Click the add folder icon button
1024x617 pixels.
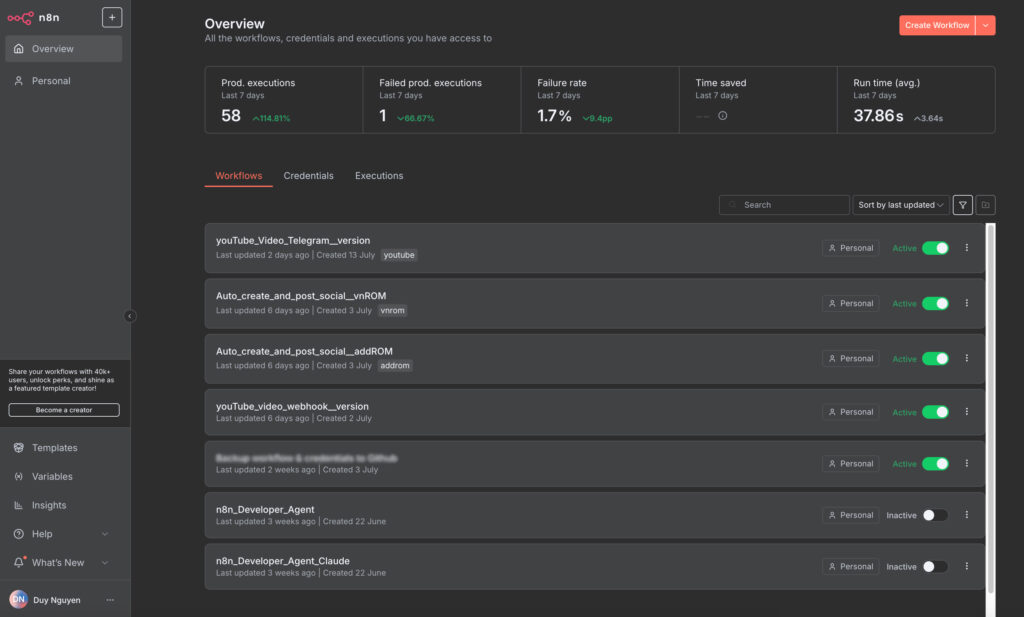(x=985, y=205)
